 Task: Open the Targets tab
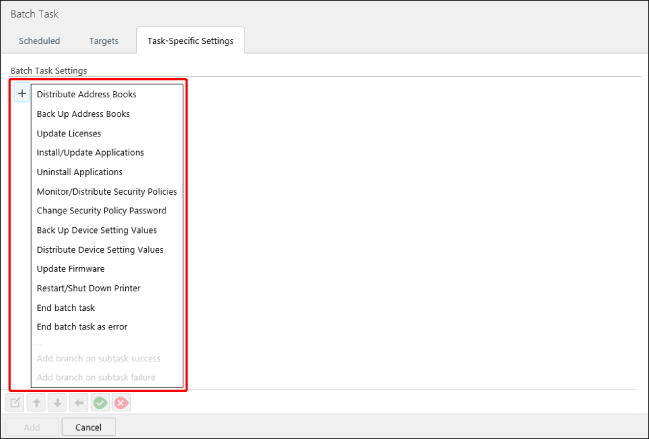click(104, 41)
